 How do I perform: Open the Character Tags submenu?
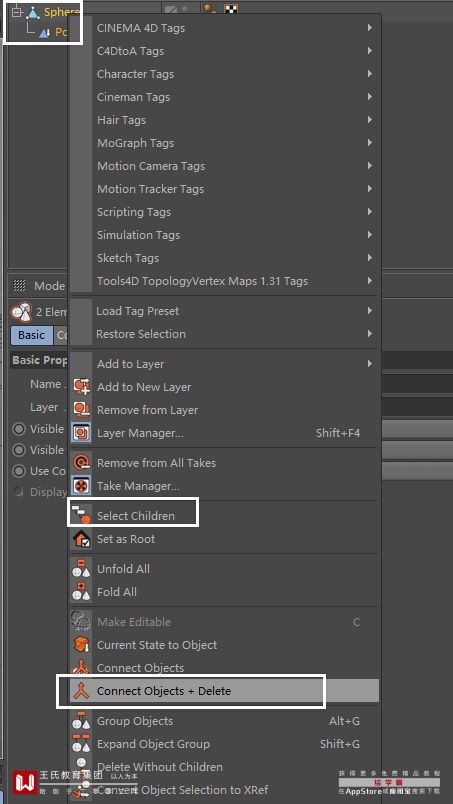225,74
